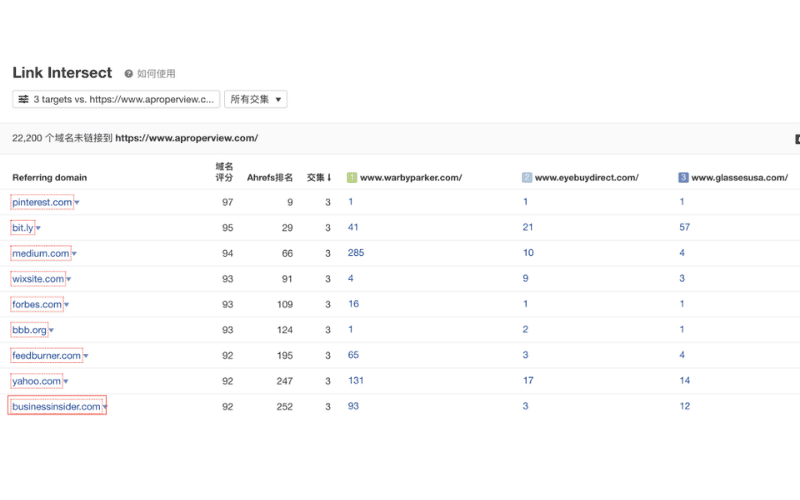Image resolution: width=800 pixels, height=500 pixels.
Task: Click the www.eyebuydirect.com/ column header
Action: tap(587, 178)
